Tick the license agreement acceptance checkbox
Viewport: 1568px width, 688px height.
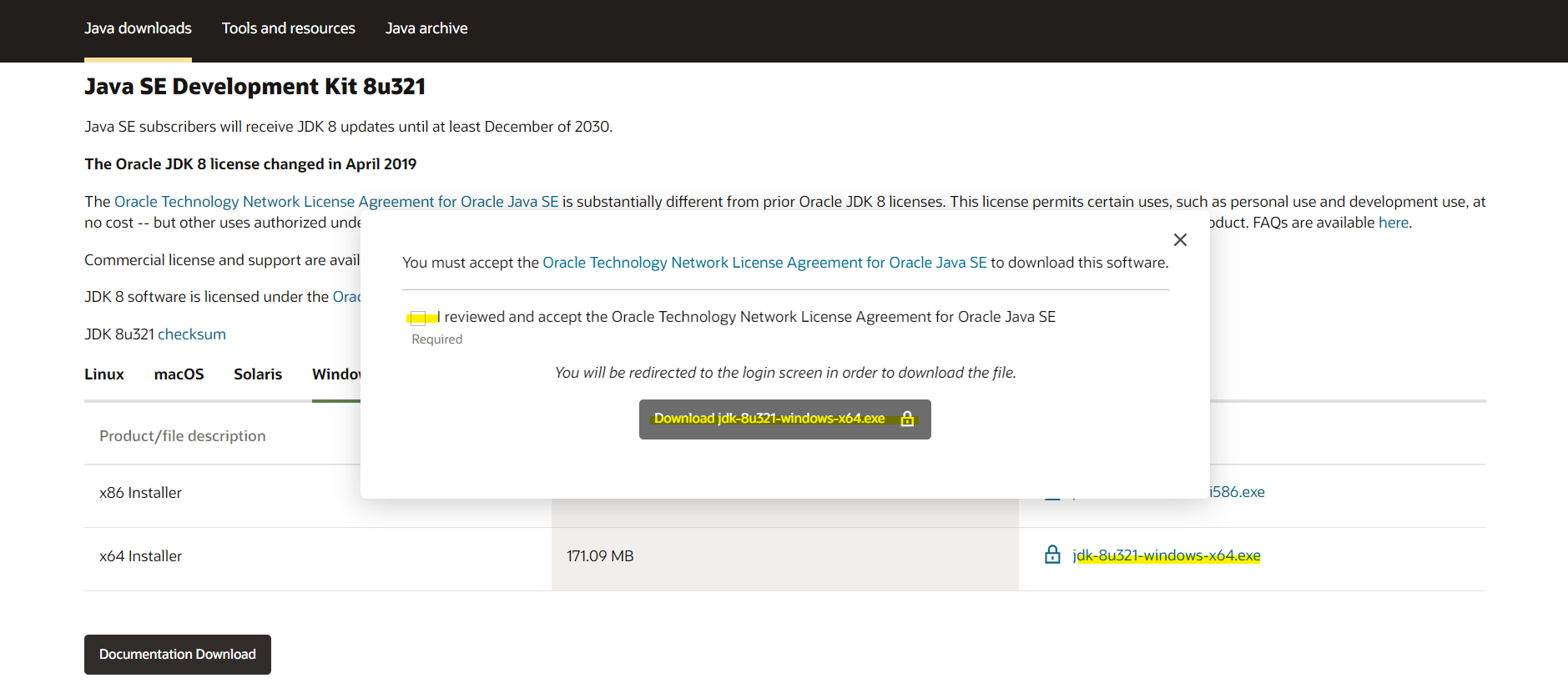coord(419,318)
